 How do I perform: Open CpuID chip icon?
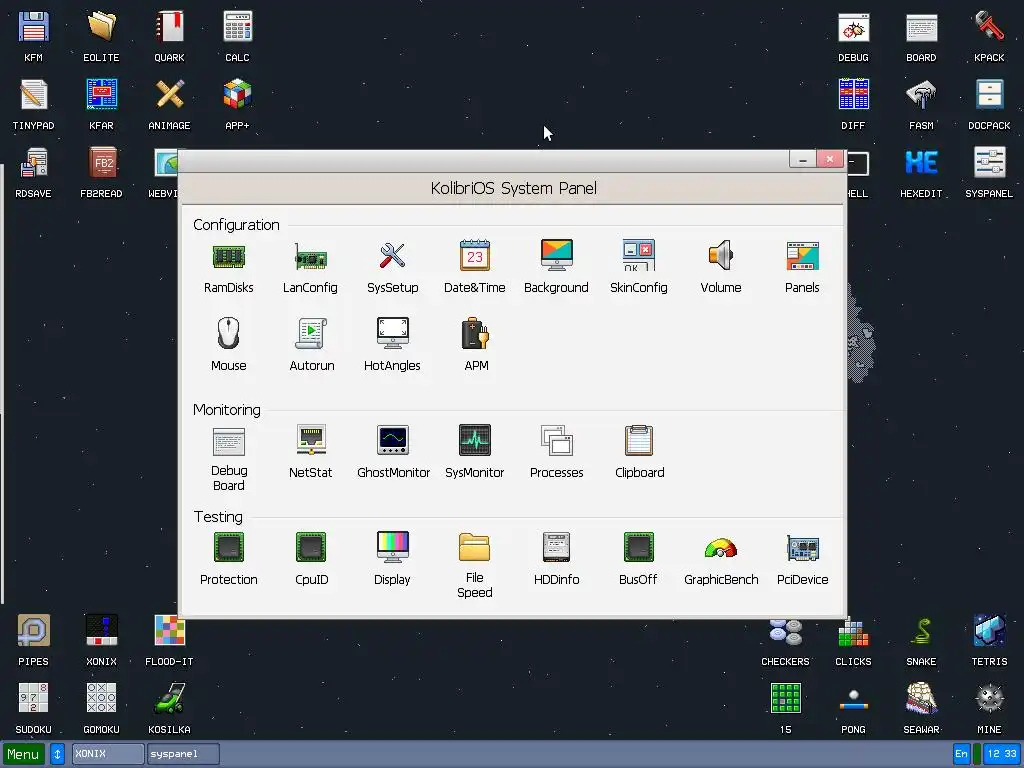coord(311,547)
